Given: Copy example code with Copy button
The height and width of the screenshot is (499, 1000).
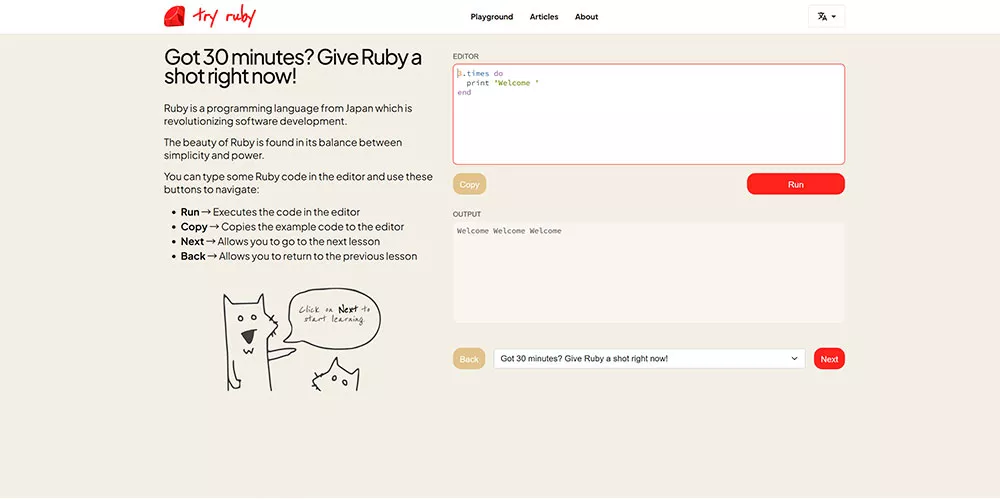Looking at the screenshot, I should (469, 184).
